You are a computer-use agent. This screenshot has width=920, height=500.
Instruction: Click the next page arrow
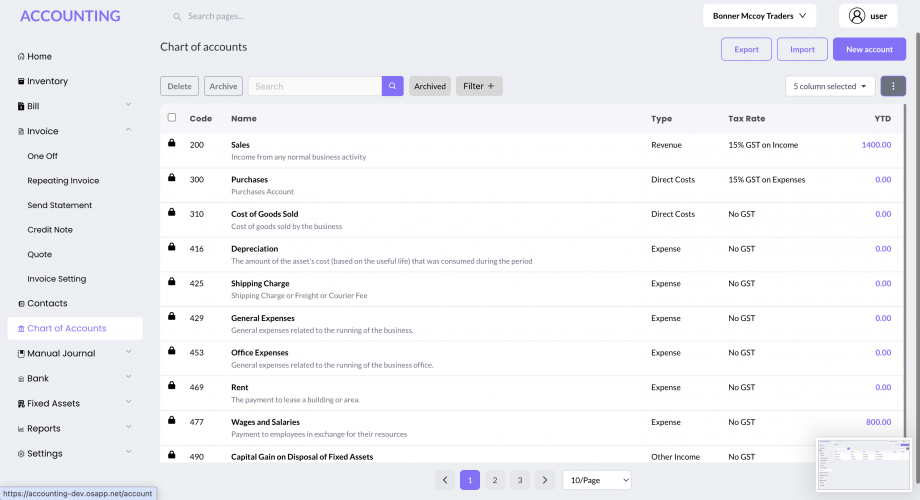click(544, 480)
